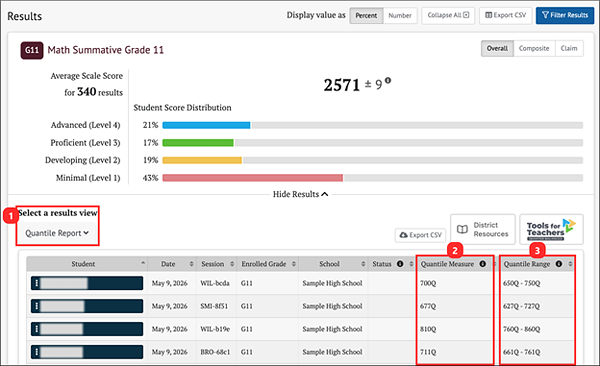Open Filter Results
Image resolution: width=600 pixels, height=366 pixels.
pos(565,15)
